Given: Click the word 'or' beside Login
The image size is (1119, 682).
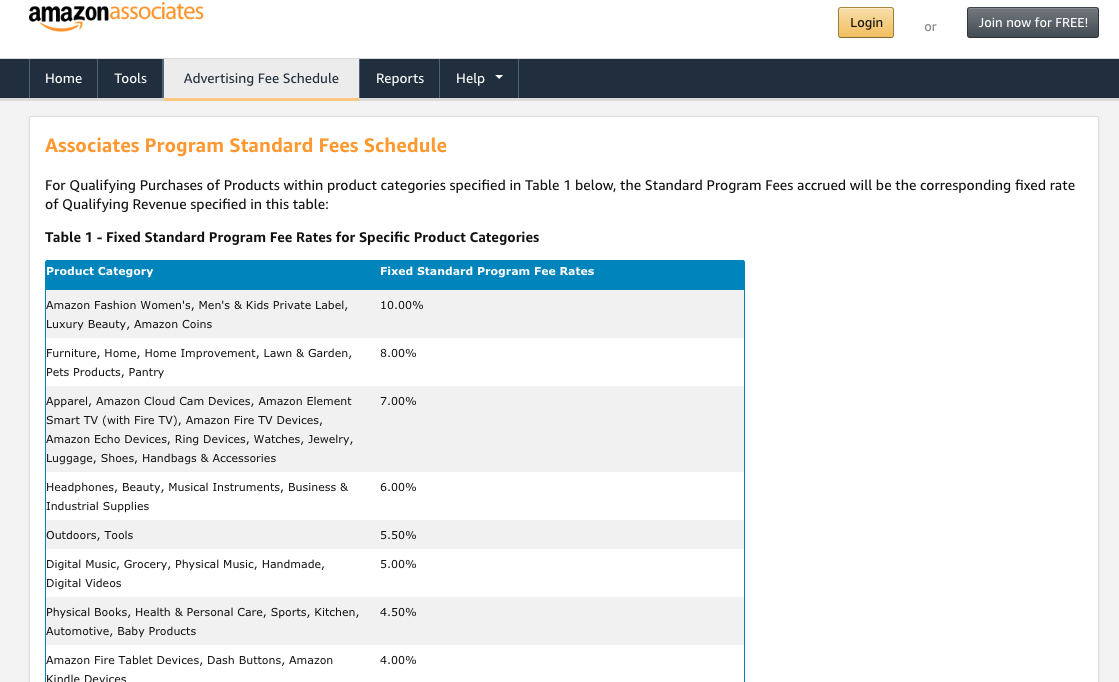Looking at the screenshot, I should [x=930, y=27].
